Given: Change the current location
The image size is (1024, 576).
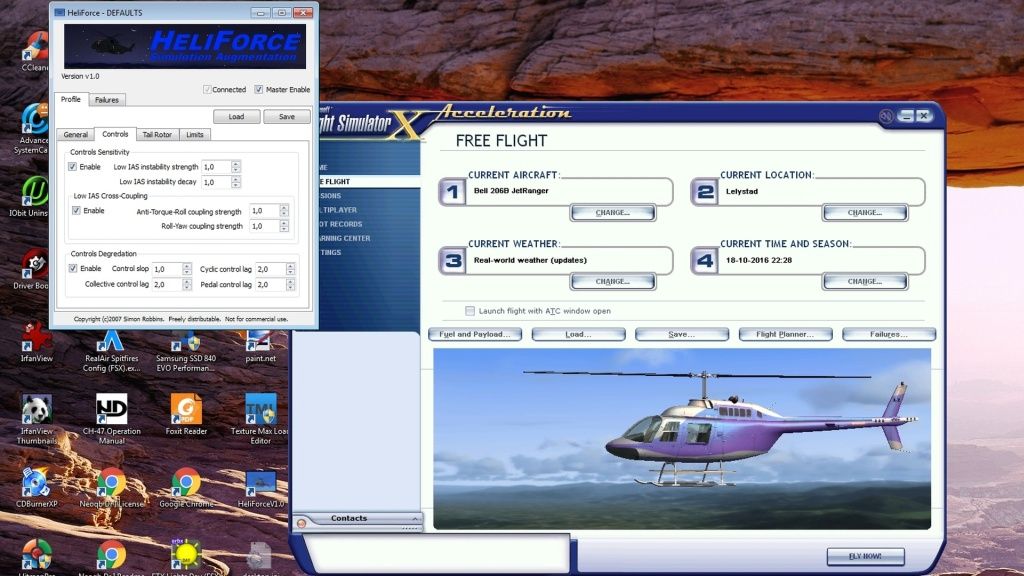Looking at the screenshot, I should (x=865, y=213).
